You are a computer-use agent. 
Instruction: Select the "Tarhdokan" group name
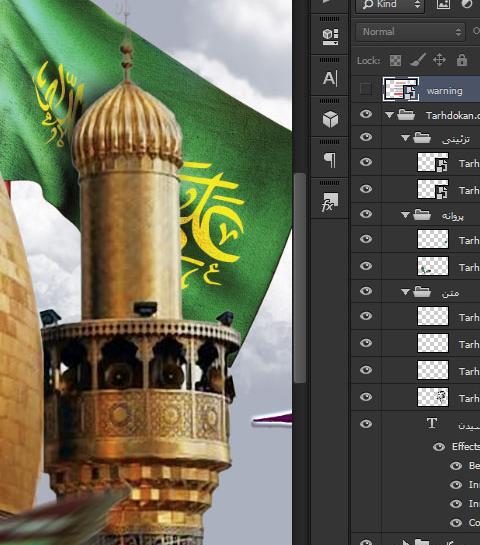point(453,115)
